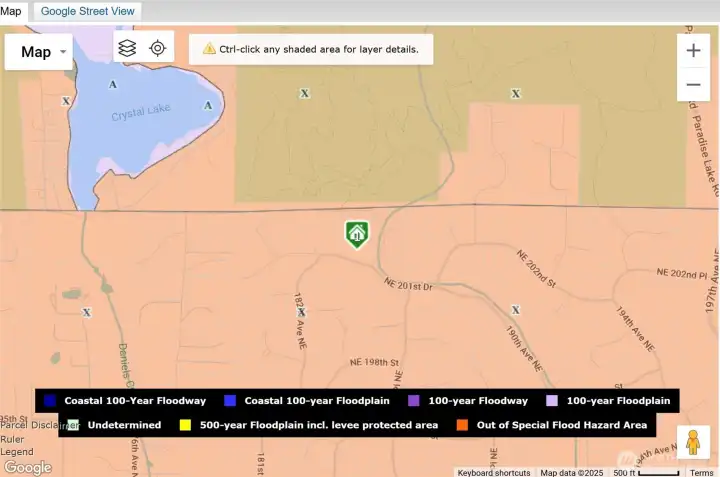Switch to the Google Street View tab

tap(87, 11)
